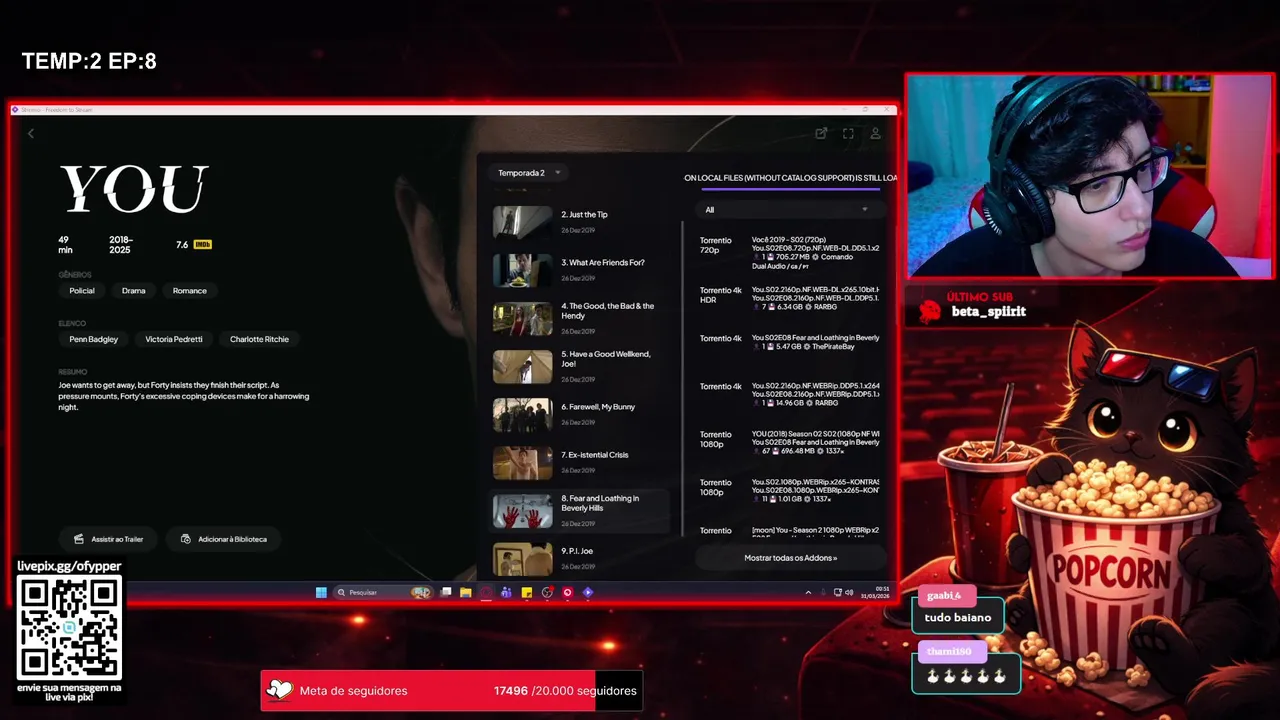Open Sticky Notes on the taskbar

[x=527, y=592]
